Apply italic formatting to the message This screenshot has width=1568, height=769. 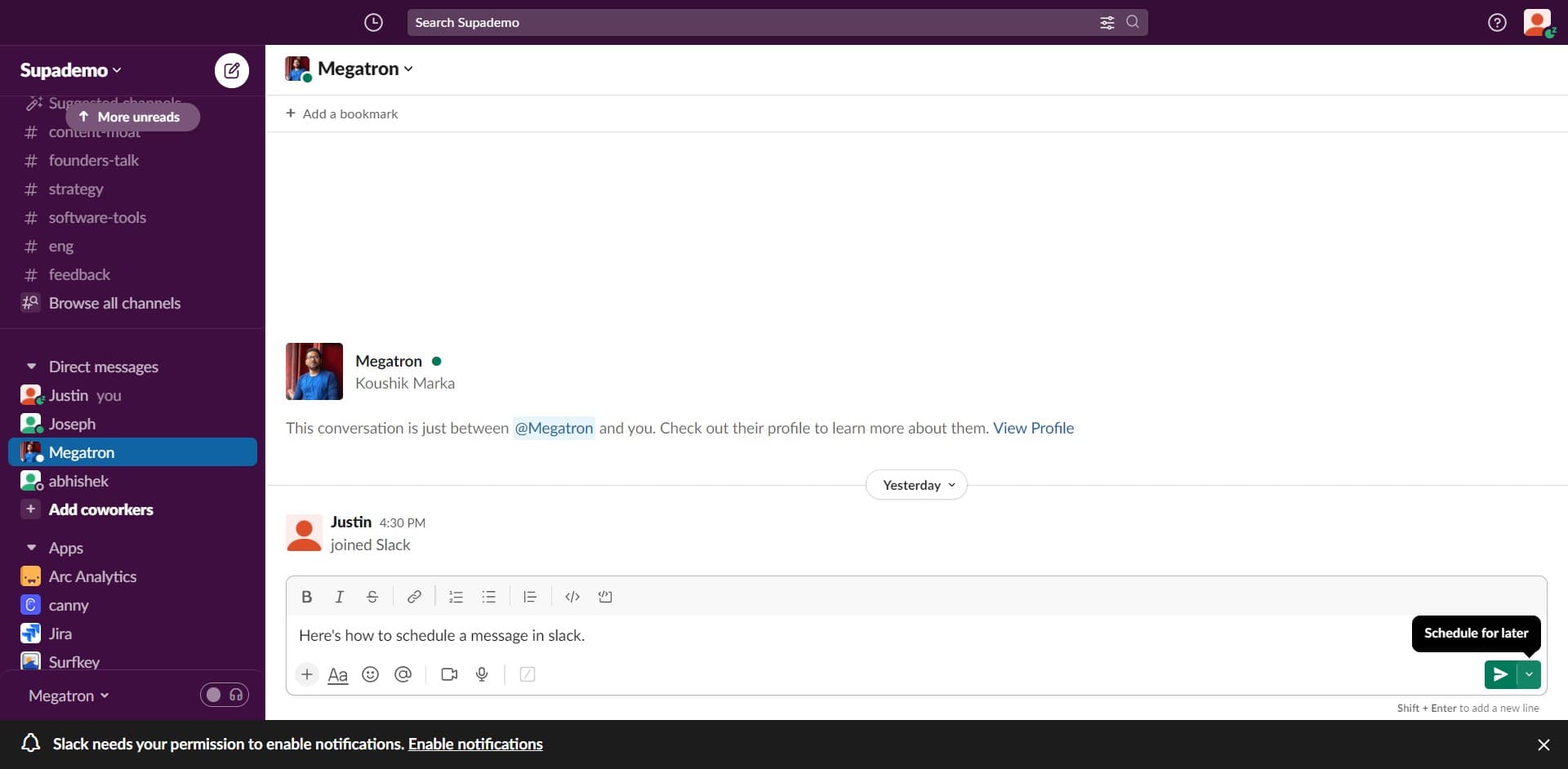tap(339, 597)
